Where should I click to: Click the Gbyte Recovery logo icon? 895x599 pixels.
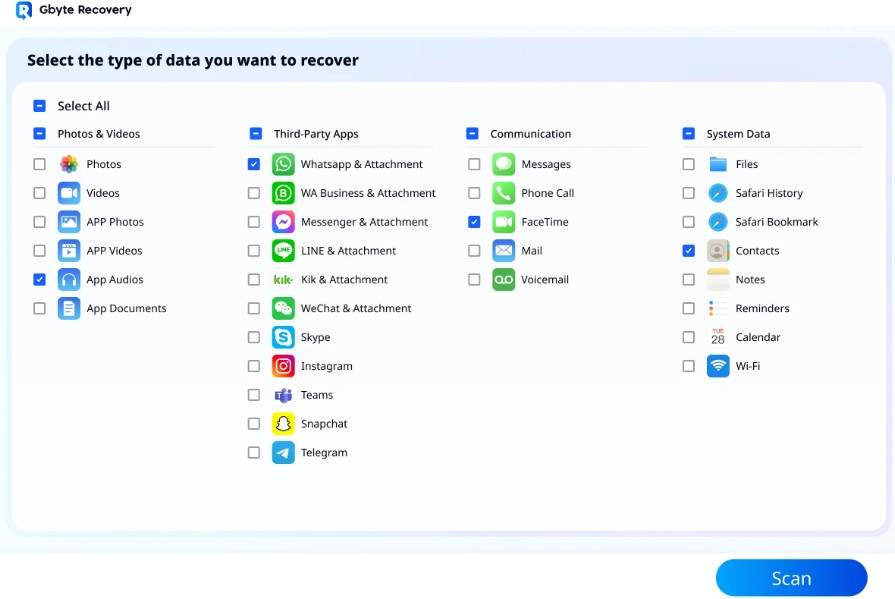(x=24, y=10)
